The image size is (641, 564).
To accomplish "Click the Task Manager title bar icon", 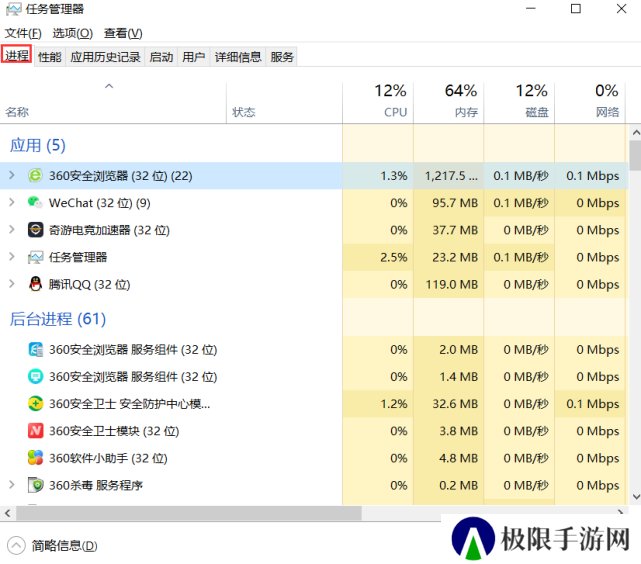I will pos(13,9).
